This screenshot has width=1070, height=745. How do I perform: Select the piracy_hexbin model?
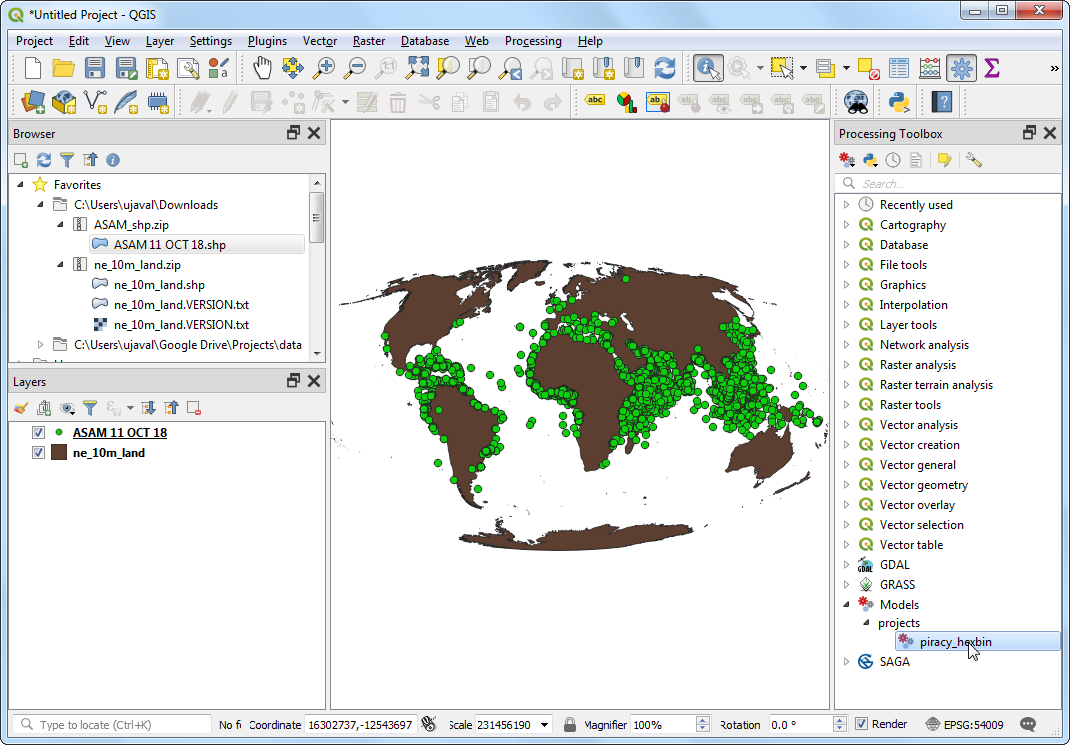coord(955,642)
